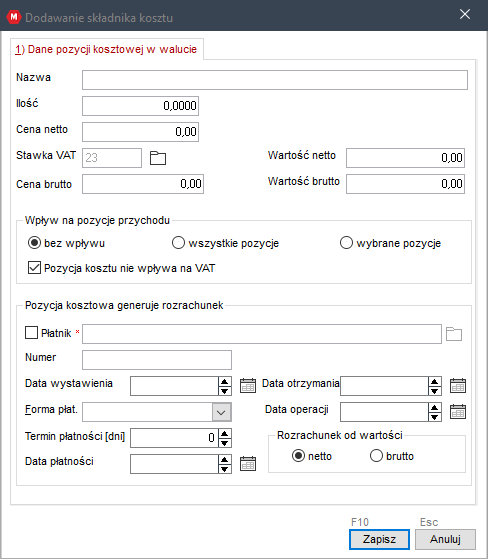The height and width of the screenshot is (559, 488).
Task: Expand the Forma płat. dropdown
Action: pyautogui.click(x=221, y=412)
